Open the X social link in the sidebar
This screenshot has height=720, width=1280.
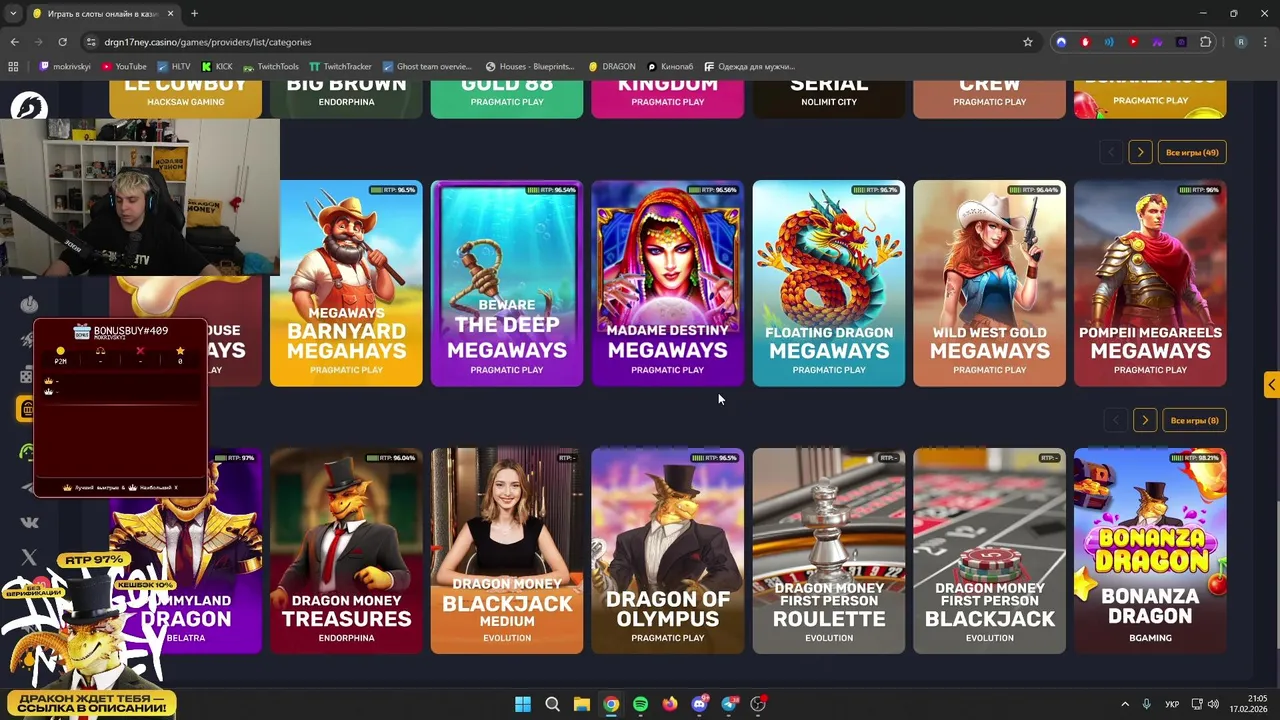29,557
